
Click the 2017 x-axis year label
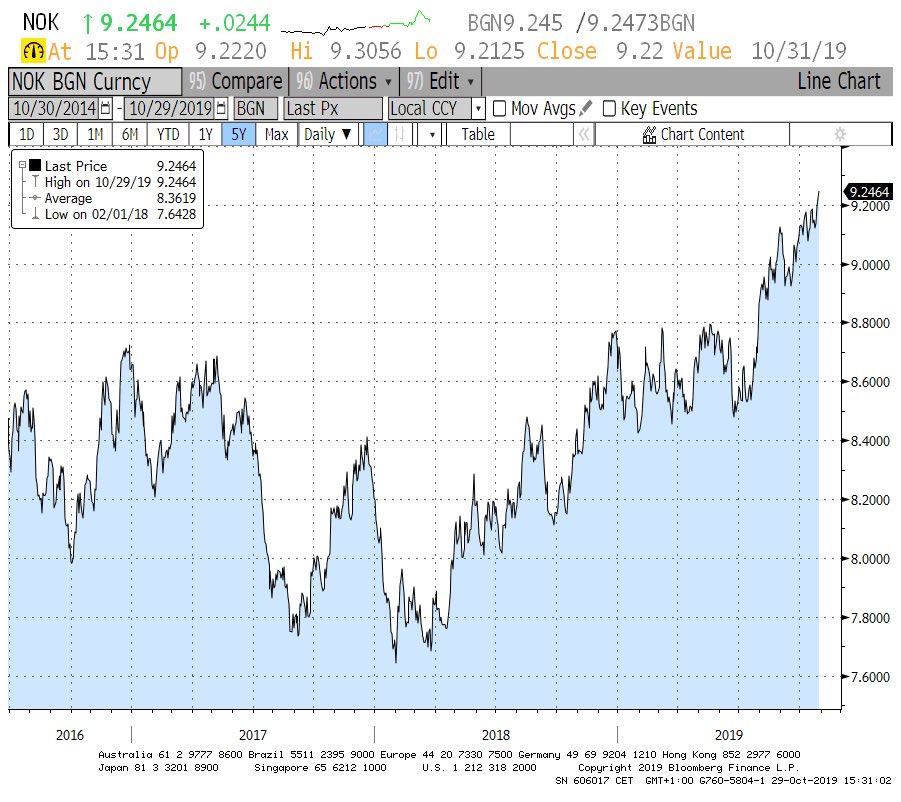coord(253,735)
